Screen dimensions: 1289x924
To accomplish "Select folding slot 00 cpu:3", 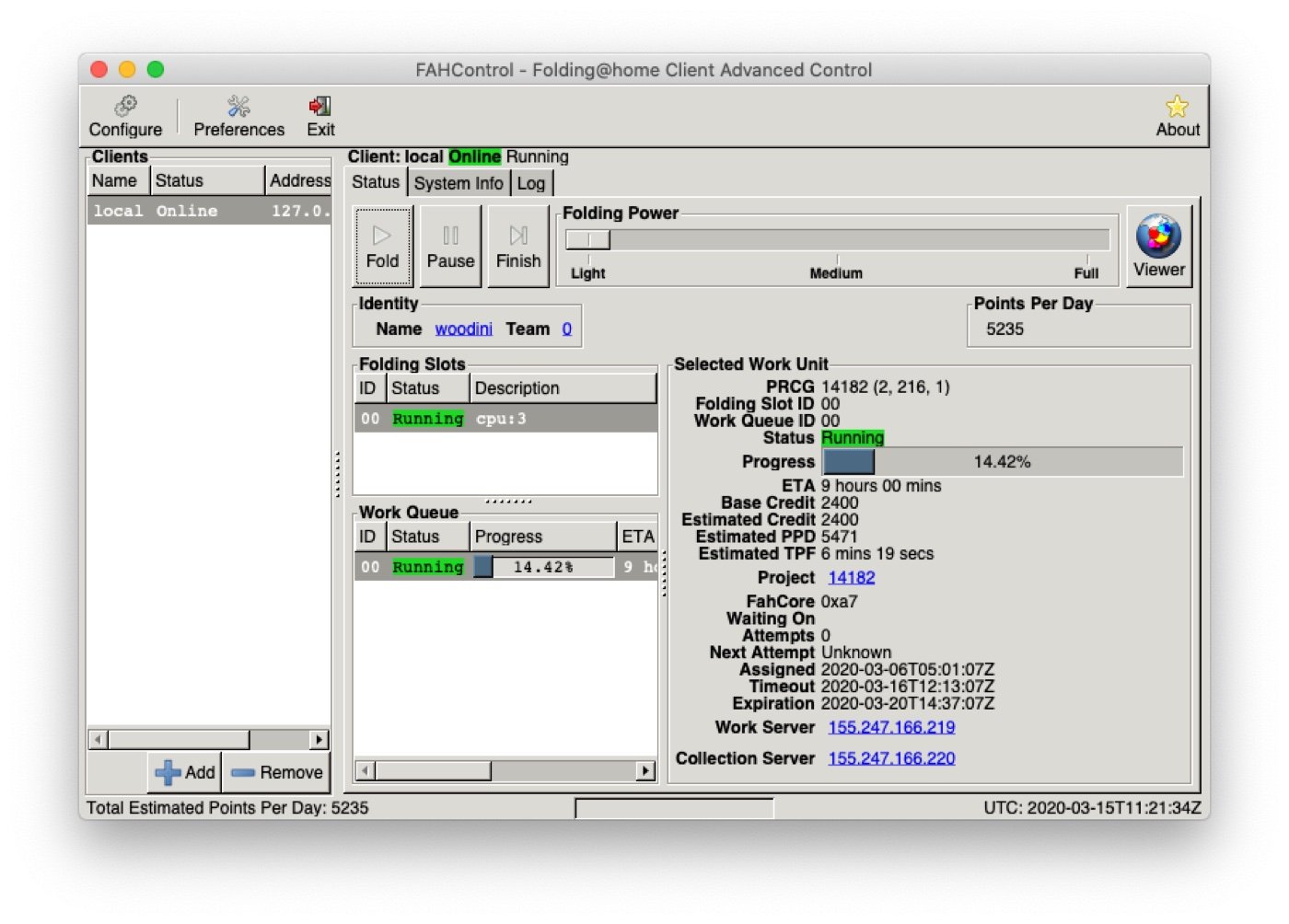I will [505, 419].
